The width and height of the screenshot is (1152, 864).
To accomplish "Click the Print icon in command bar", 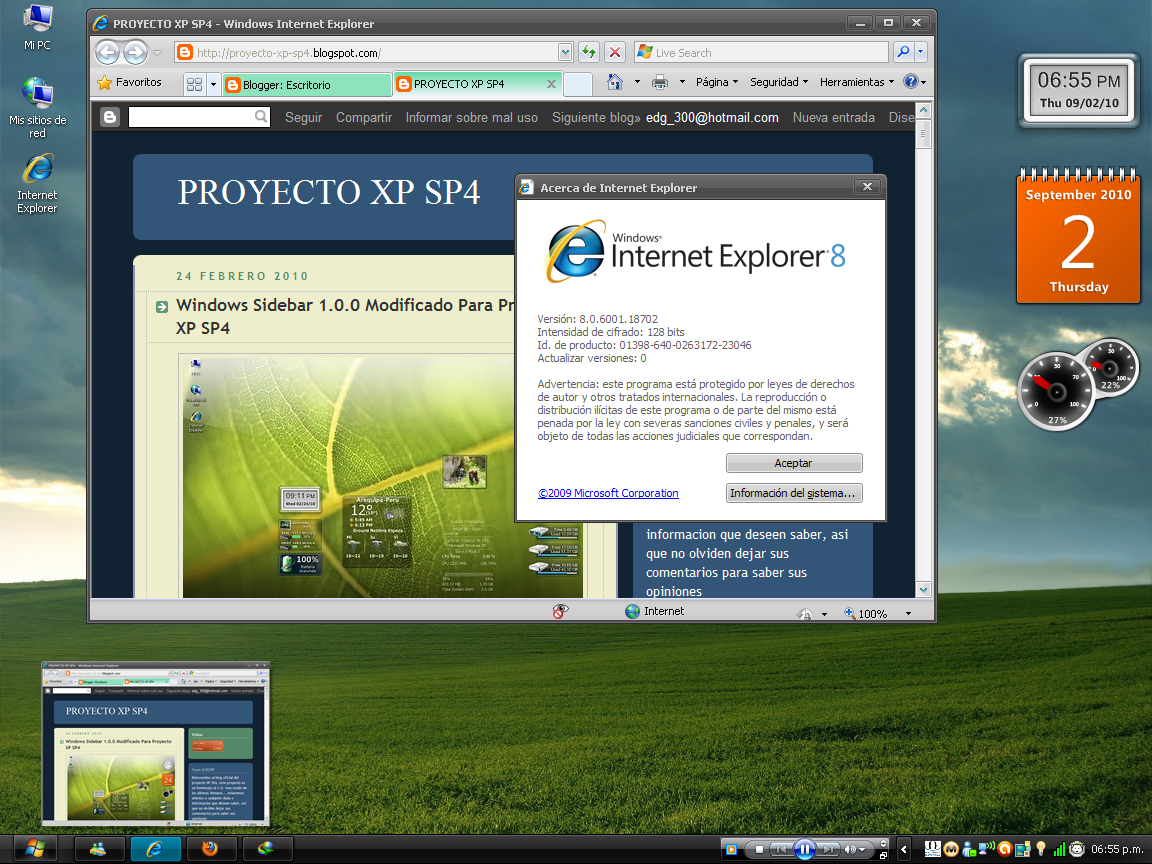I will [660, 82].
